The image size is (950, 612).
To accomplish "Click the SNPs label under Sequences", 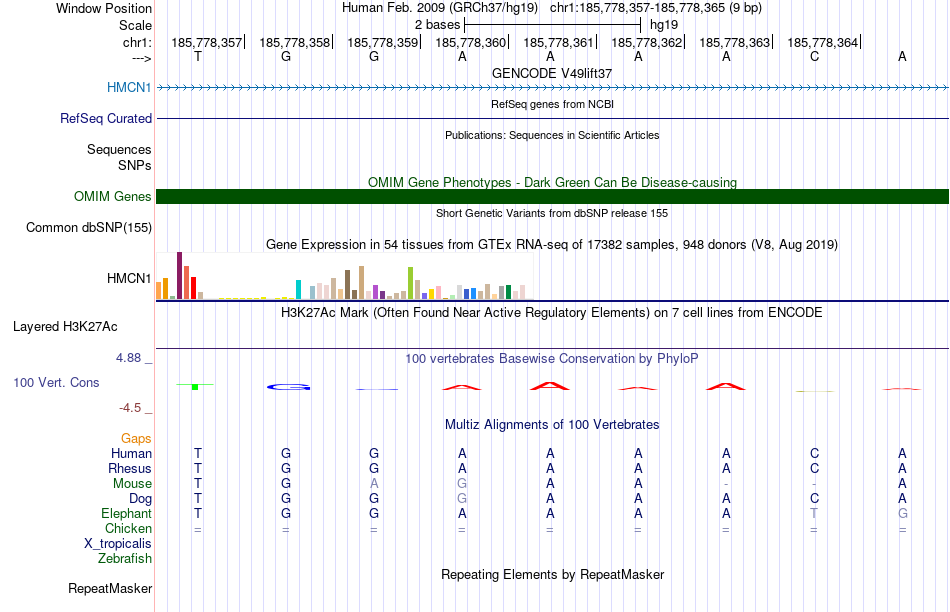I will tap(135, 165).
